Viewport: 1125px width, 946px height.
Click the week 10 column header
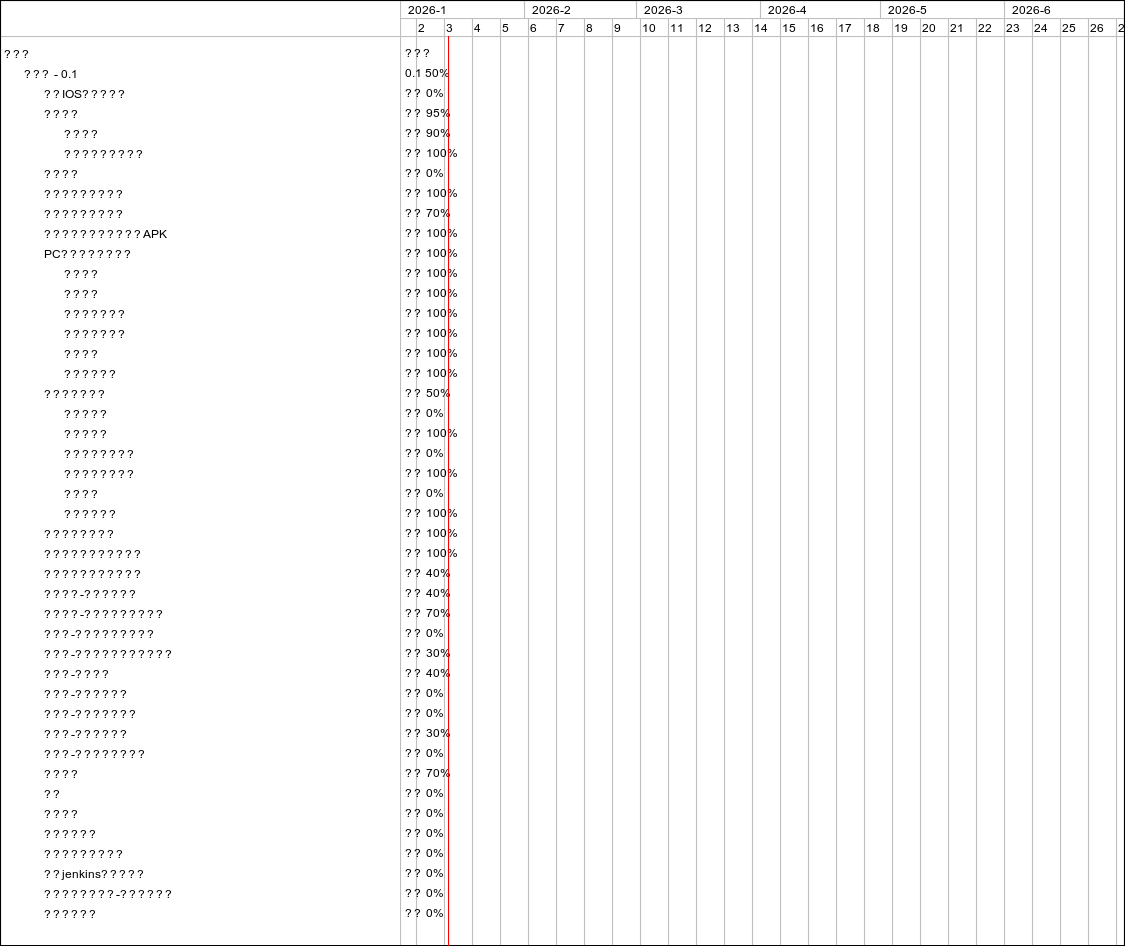pyautogui.click(x=649, y=28)
